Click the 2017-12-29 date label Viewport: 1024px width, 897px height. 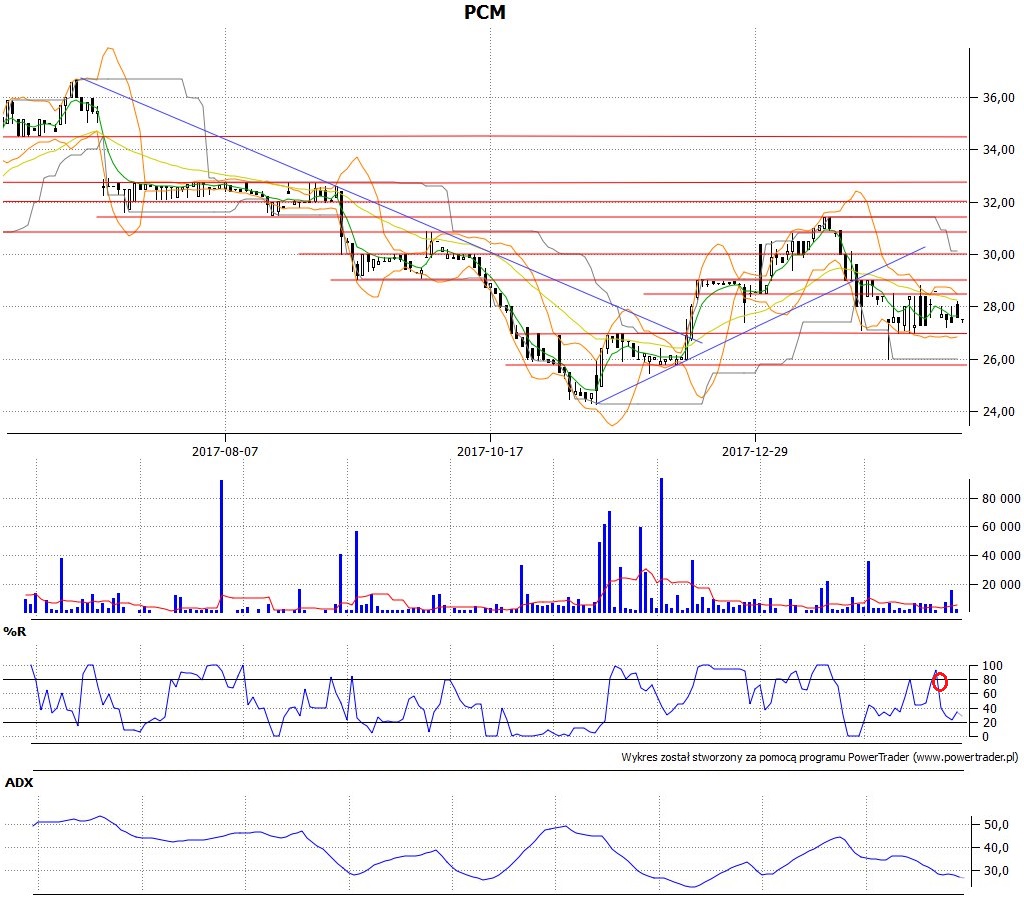tap(754, 451)
